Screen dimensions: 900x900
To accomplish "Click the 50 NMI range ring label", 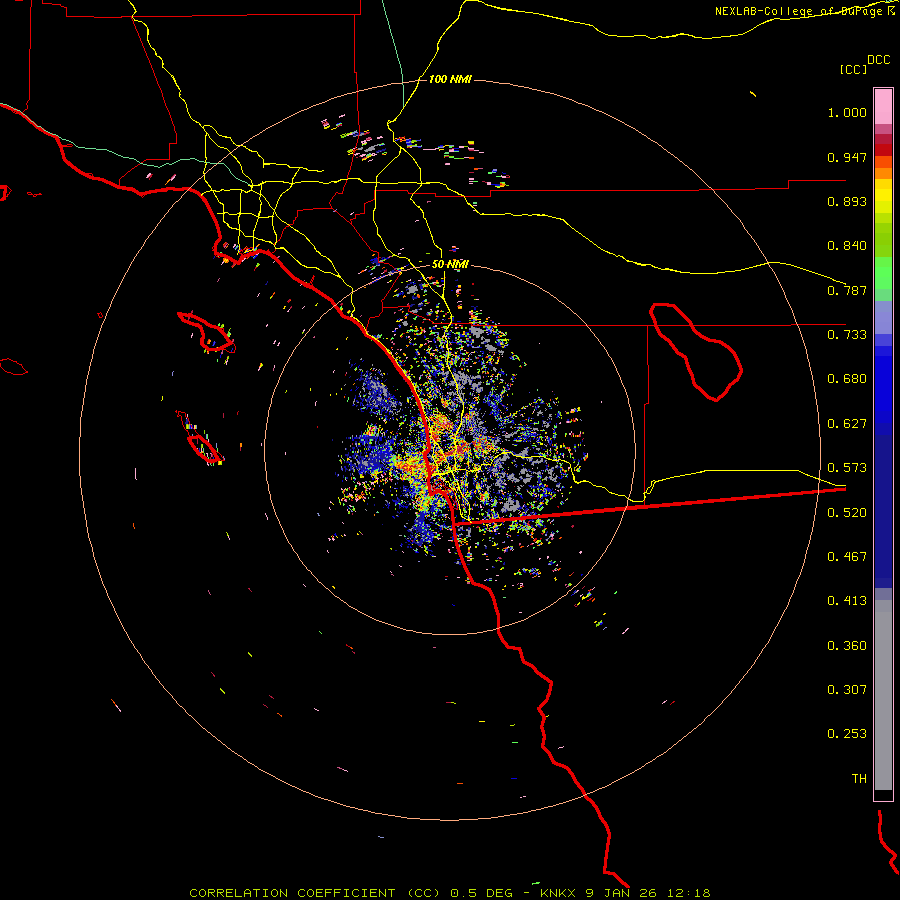I will [450, 264].
